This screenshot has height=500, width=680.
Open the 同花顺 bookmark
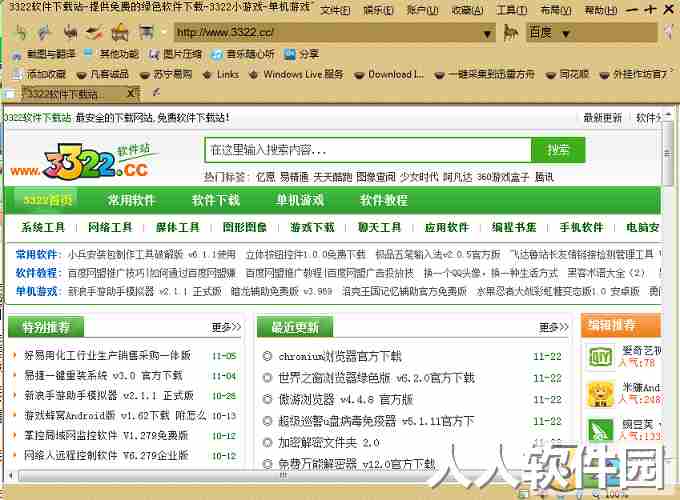[568, 74]
